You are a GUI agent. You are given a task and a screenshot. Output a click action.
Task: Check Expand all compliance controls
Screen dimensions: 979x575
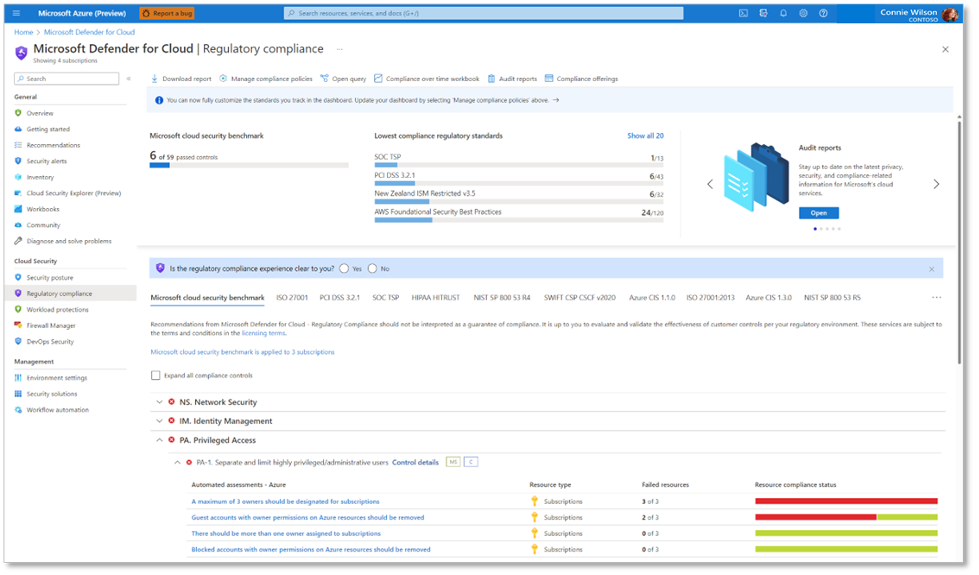point(155,376)
